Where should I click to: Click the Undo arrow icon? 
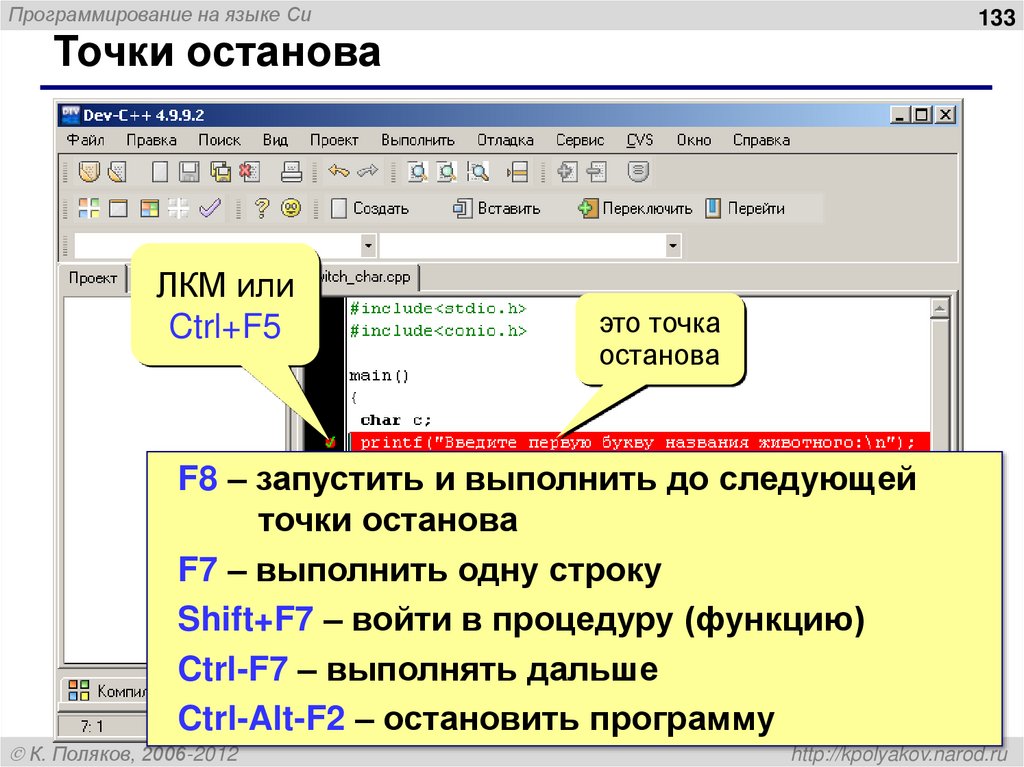click(338, 171)
